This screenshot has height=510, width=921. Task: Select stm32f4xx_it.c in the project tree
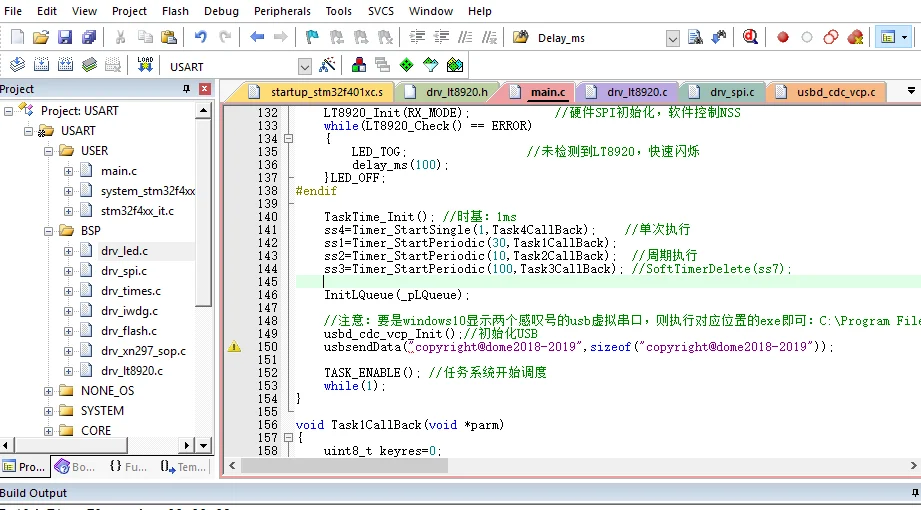click(x=137, y=211)
